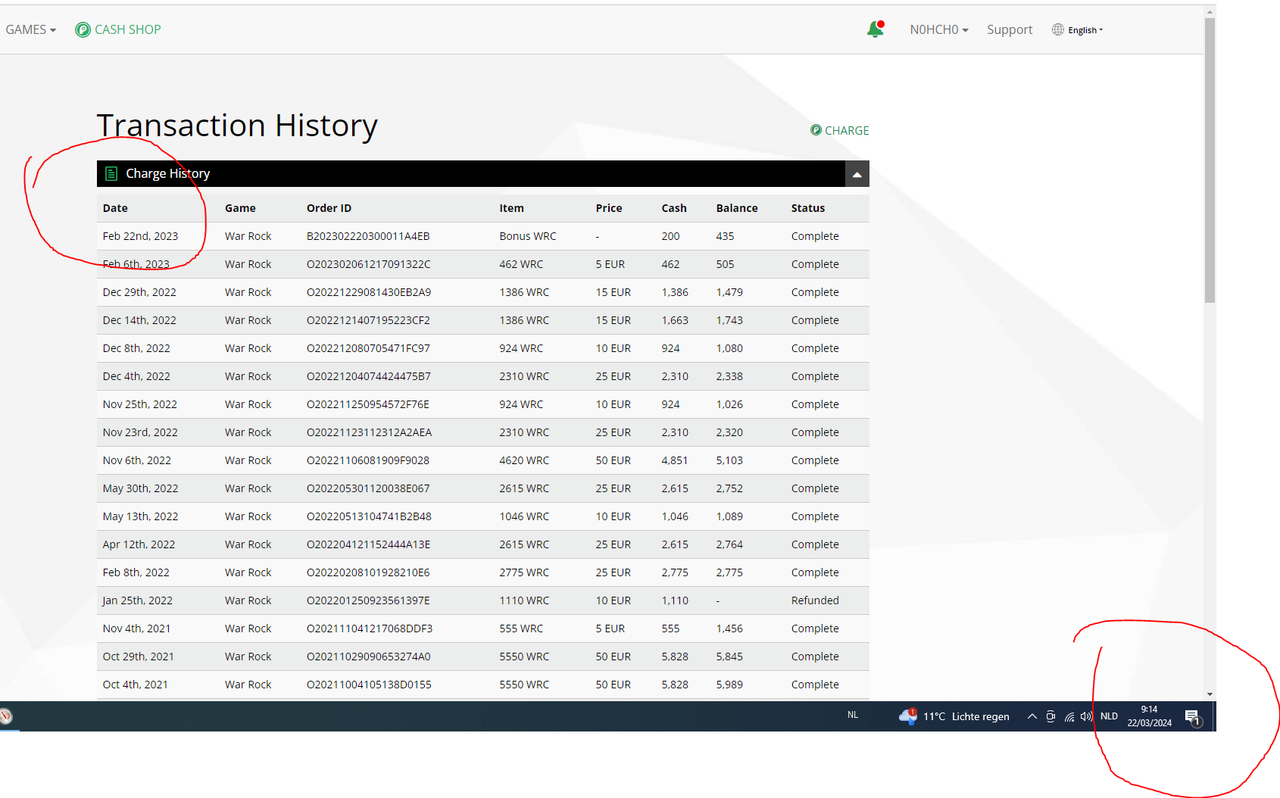Click the globe language icon
The height and width of the screenshot is (798, 1280).
click(1058, 30)
